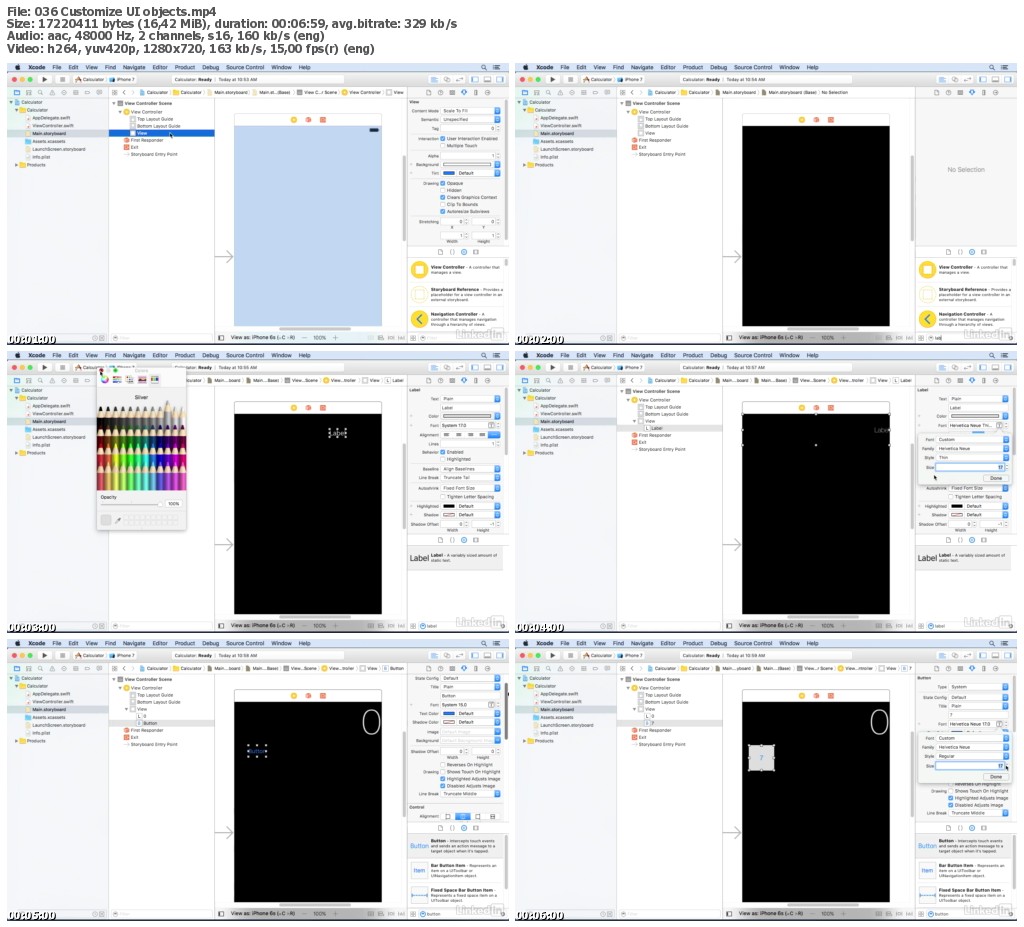This screenshot has width=1024, height=927.
Task: Open image palettes tab in Colors picker
Action: coord(142,379)
